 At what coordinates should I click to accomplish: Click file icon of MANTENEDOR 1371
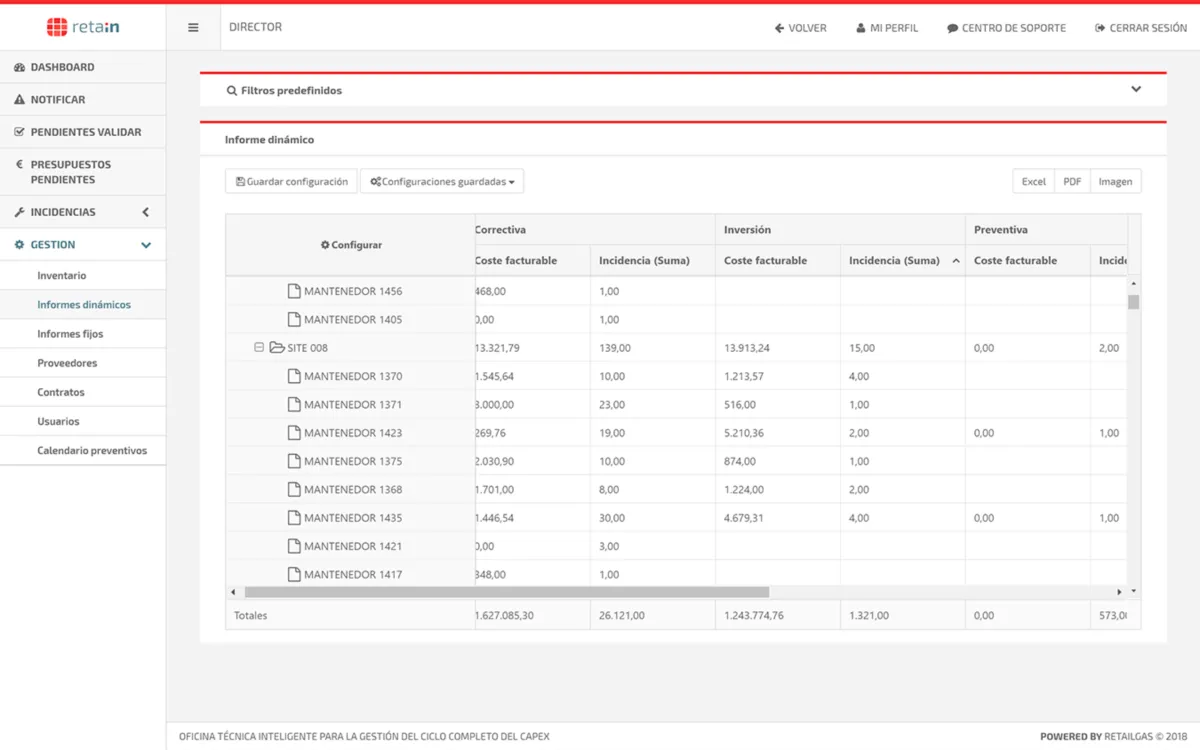pyautogui.click(x=294, y=404)
